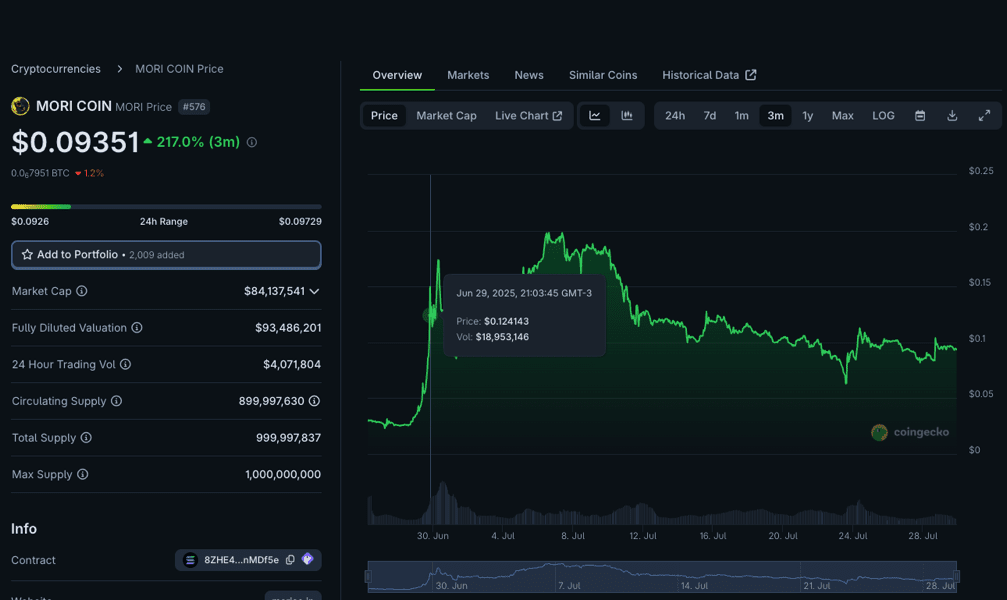The width and height of the screenshot is (1007, 600).
Task: Switch the chart to Market Cap
Action: 446,116
